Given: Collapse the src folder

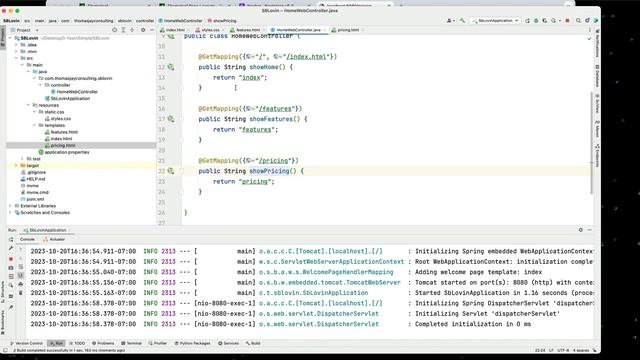Looking at the screenshot, I should pyautogui.click(x=16, y=58).
